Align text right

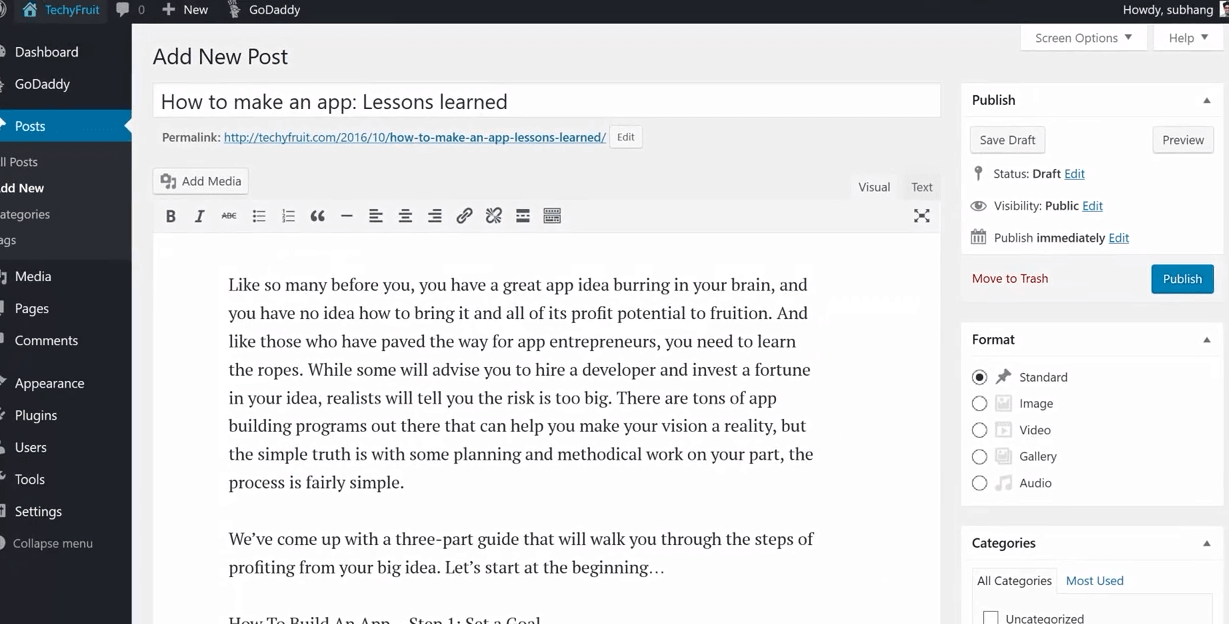435,216
